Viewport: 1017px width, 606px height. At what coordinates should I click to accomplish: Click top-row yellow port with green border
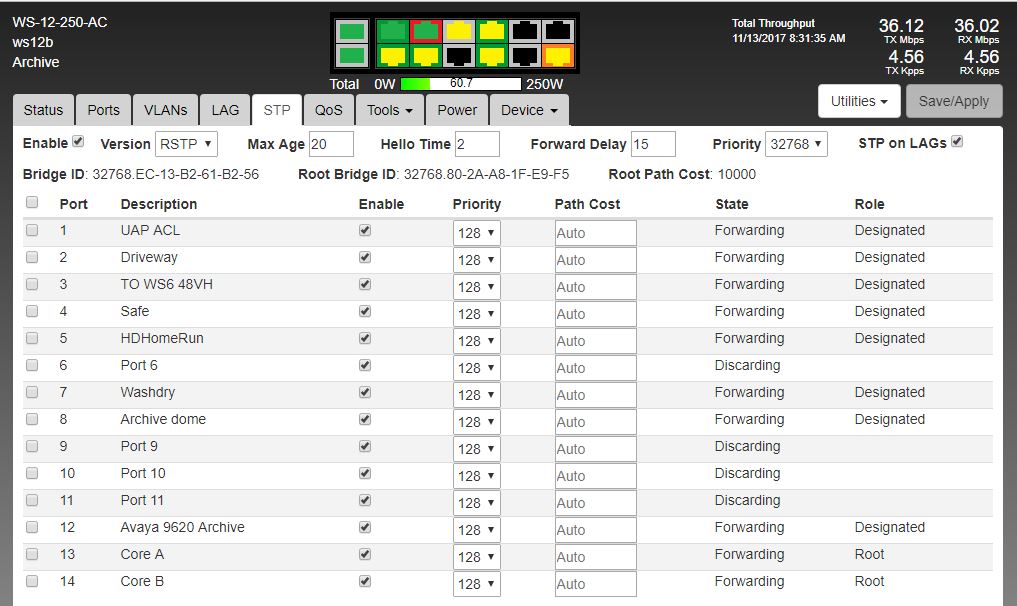[492, 31]
